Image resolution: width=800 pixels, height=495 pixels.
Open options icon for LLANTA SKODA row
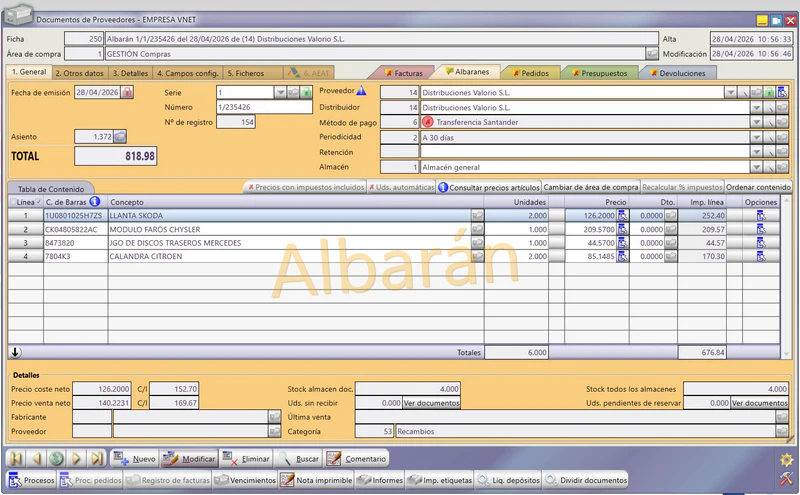(x=761, y=216)
